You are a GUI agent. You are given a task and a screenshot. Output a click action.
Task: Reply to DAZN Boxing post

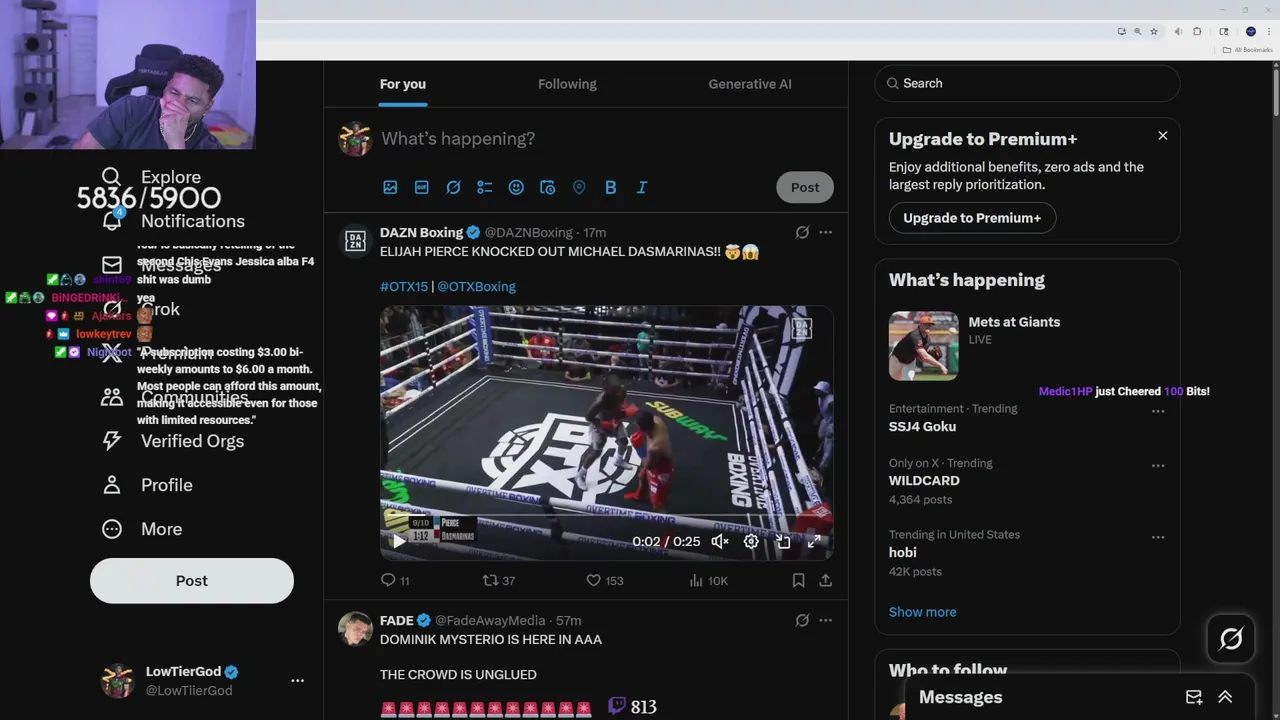click(389, 580)
